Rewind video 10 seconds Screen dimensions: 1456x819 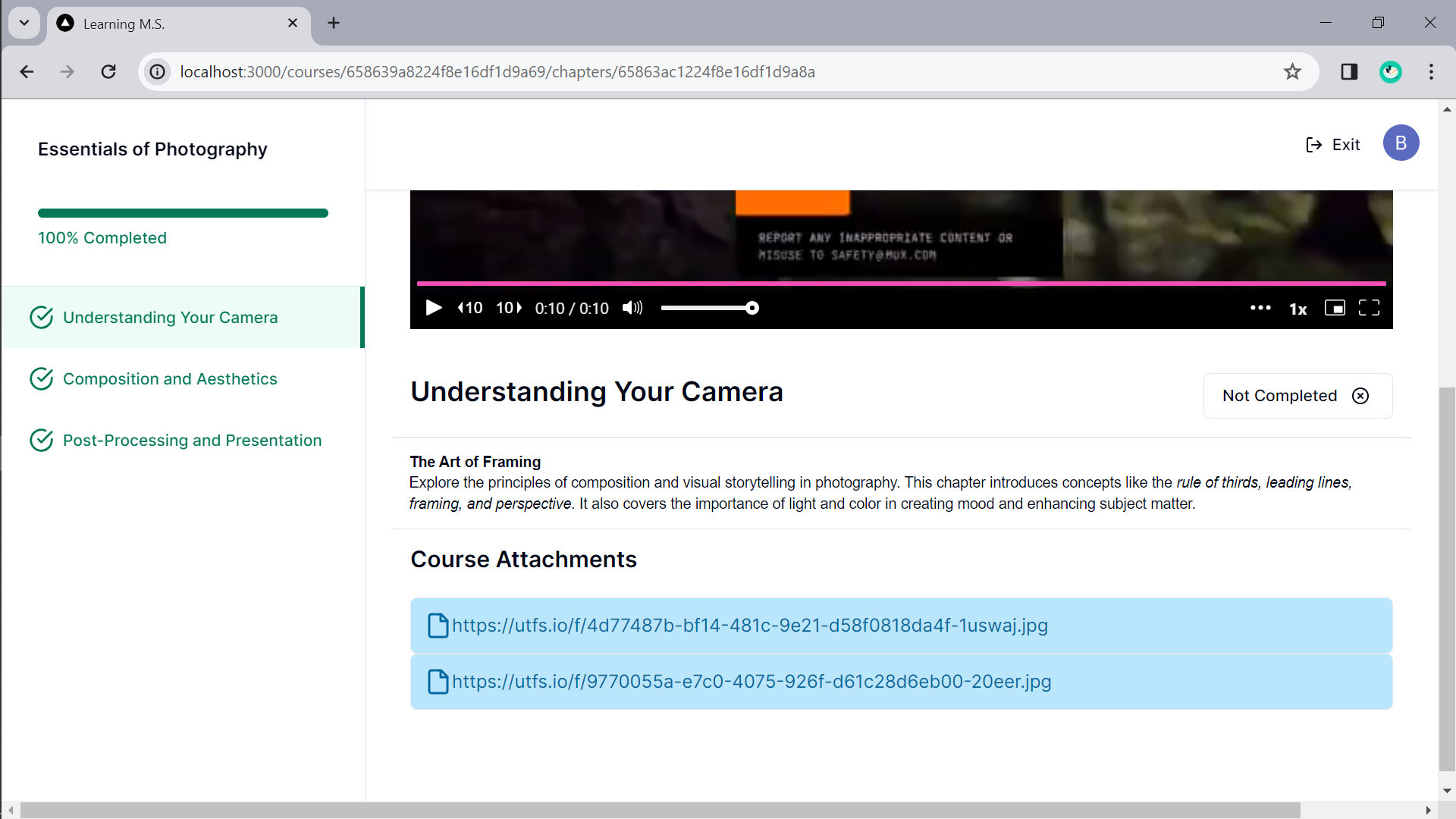click(470, 308)
